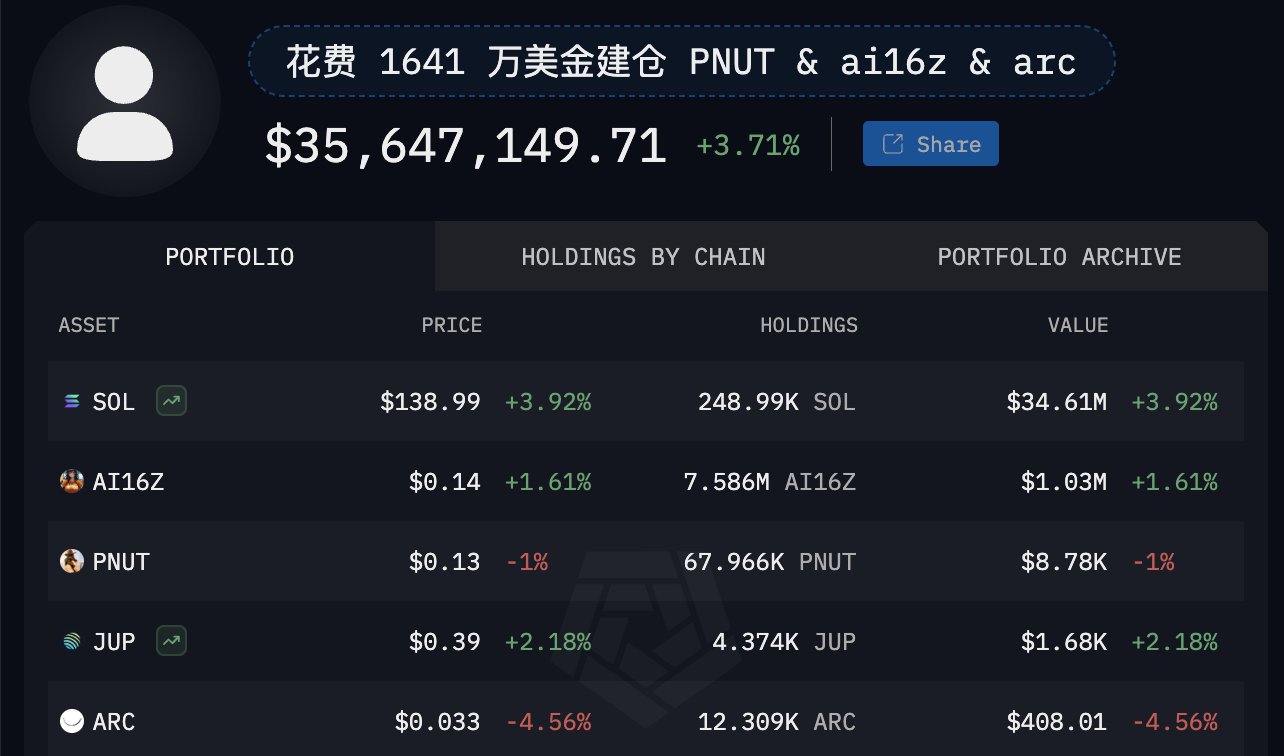Image resolution: width=1284 pixels, height=756 pixels.
Task: Sort by the ASSET column header
Action: point(89,325)
